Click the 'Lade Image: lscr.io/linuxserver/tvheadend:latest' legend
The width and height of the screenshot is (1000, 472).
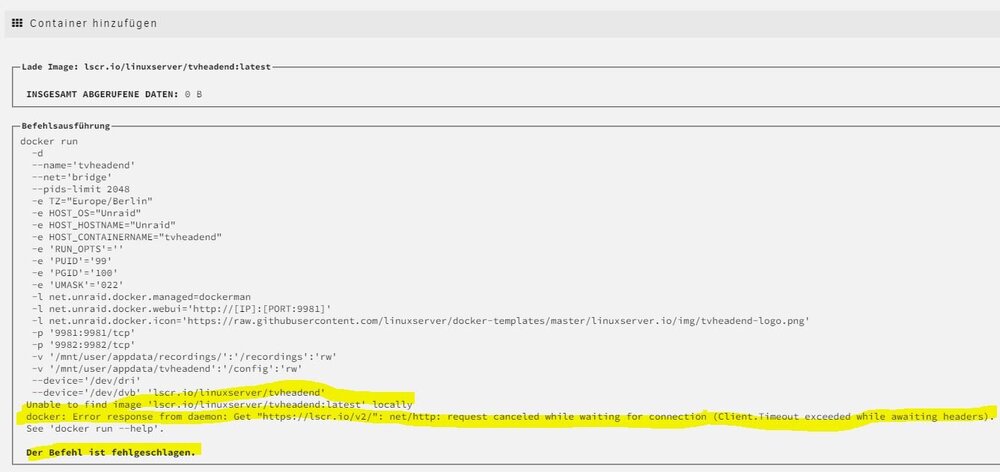(x=146, y=66)
